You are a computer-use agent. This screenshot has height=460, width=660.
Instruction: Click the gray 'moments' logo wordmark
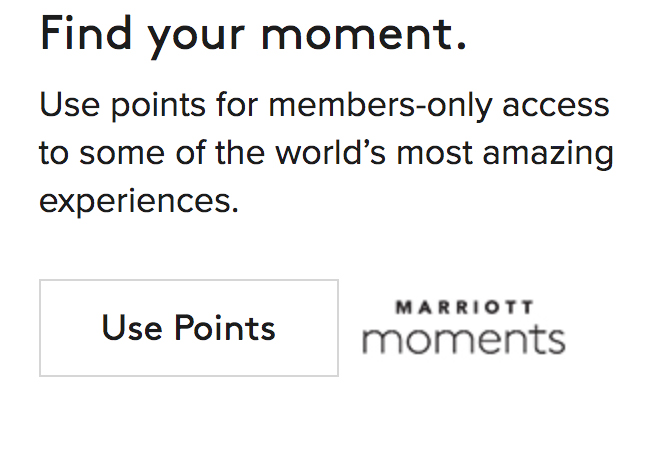[x=463, y=340]
